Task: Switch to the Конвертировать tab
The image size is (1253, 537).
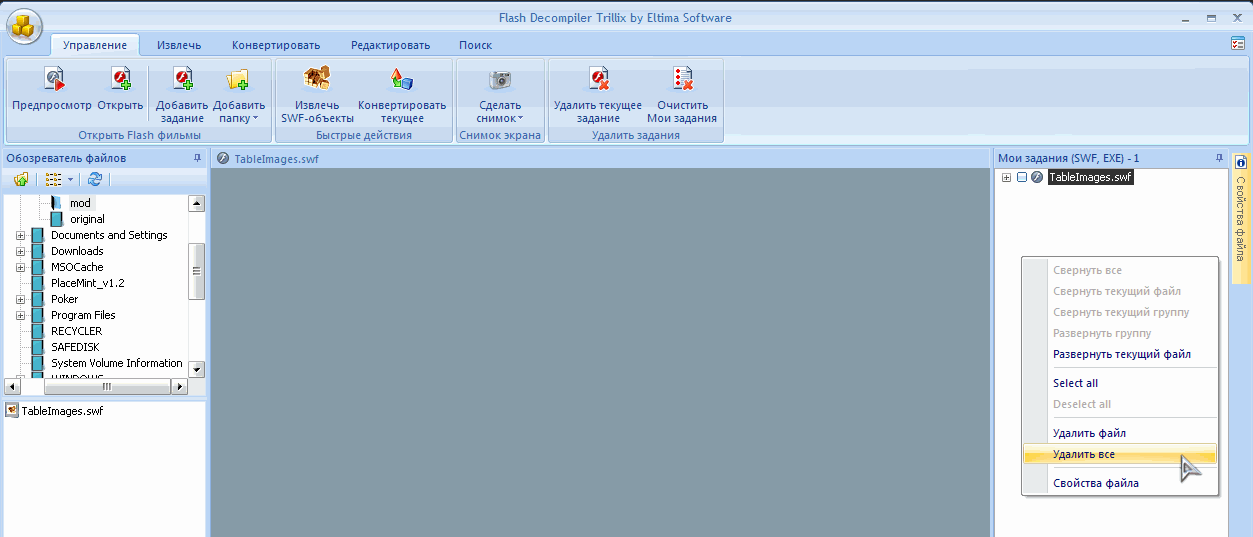Action: [275, 45]
